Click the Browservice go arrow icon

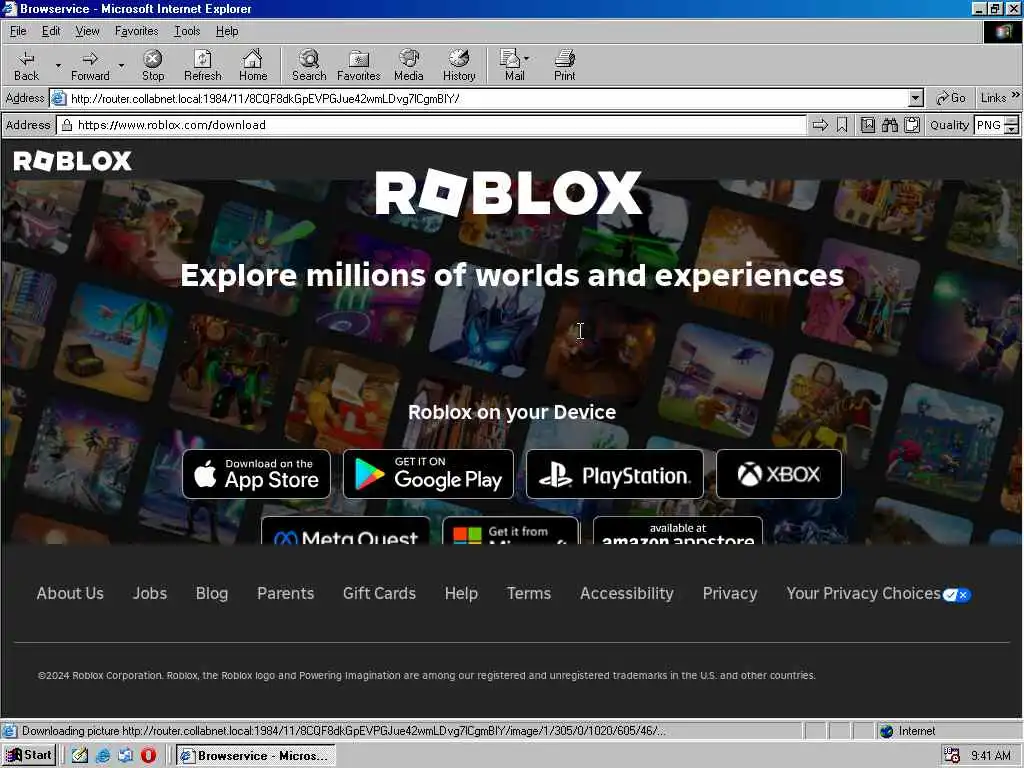[820, 125]
